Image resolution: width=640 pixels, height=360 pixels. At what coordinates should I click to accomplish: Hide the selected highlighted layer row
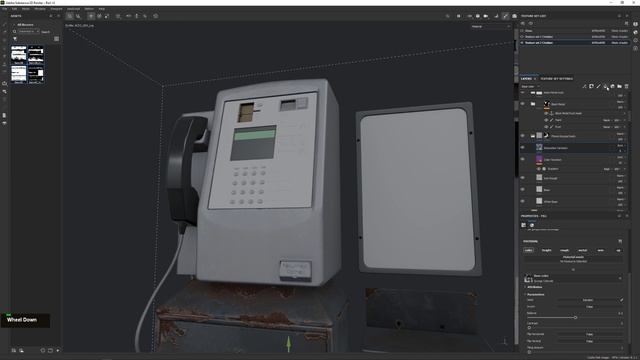coord(522,148)
